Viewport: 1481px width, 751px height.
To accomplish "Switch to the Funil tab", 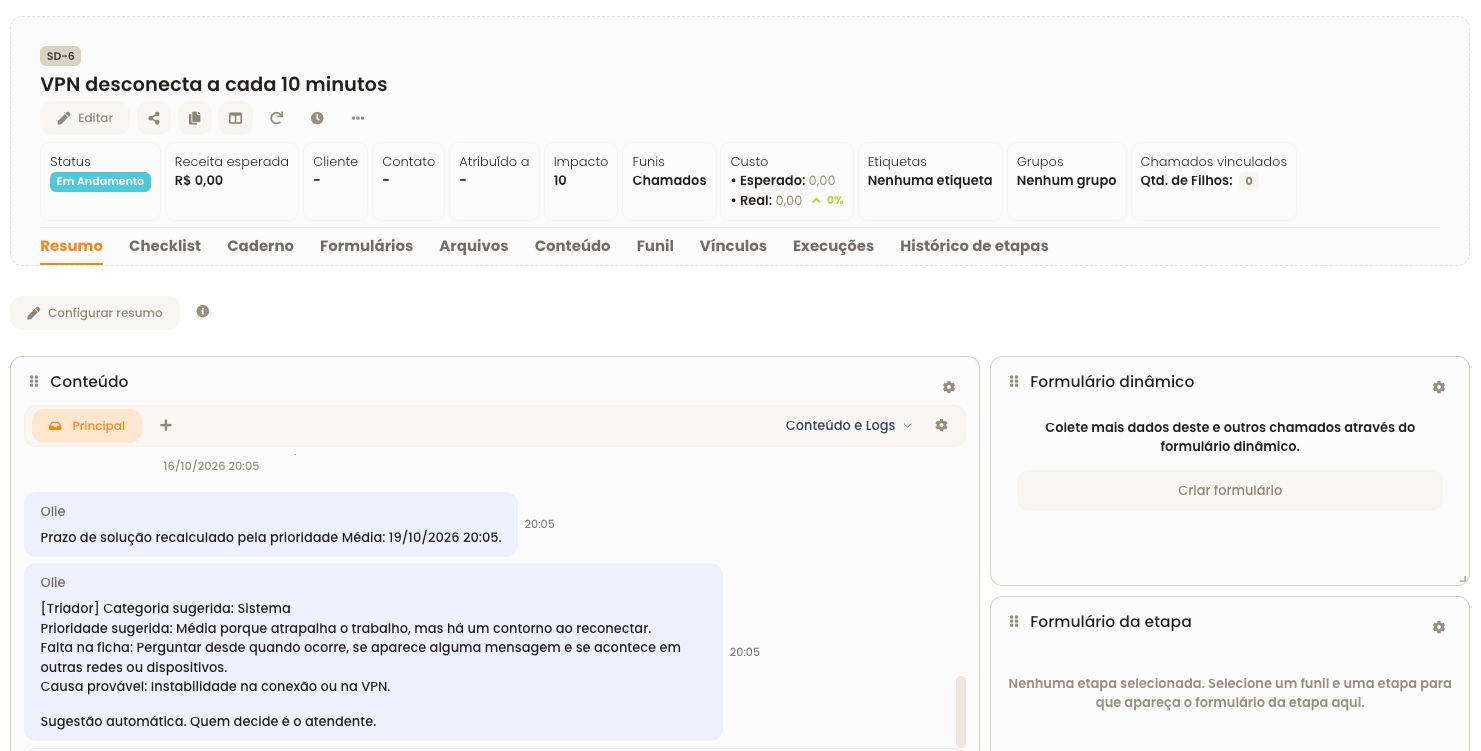I will tap(655, 246).
